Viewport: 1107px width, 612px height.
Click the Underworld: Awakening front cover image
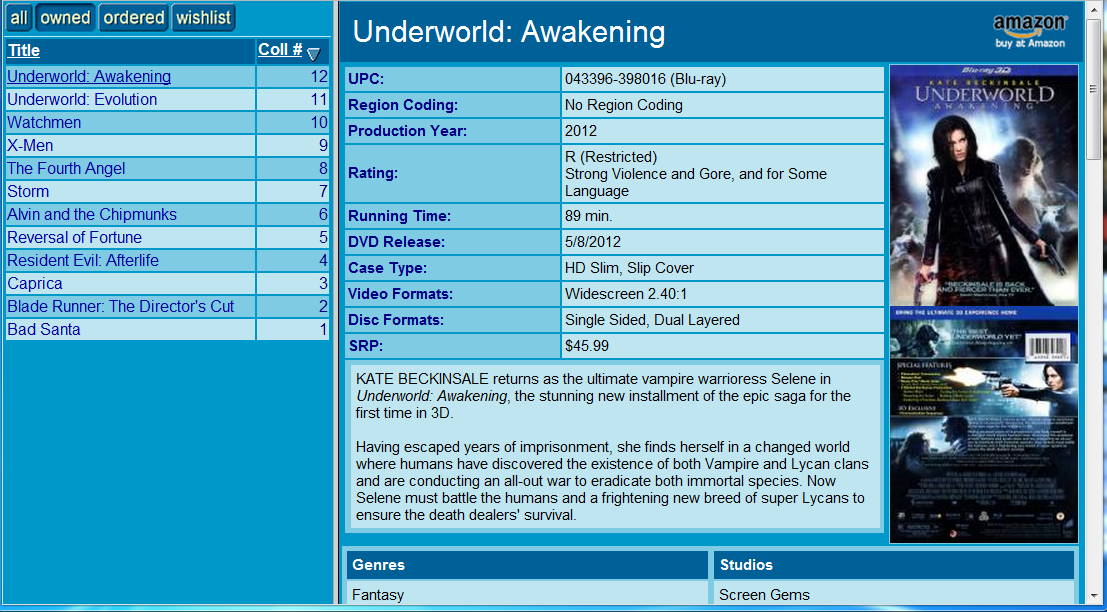click(983, 186)
